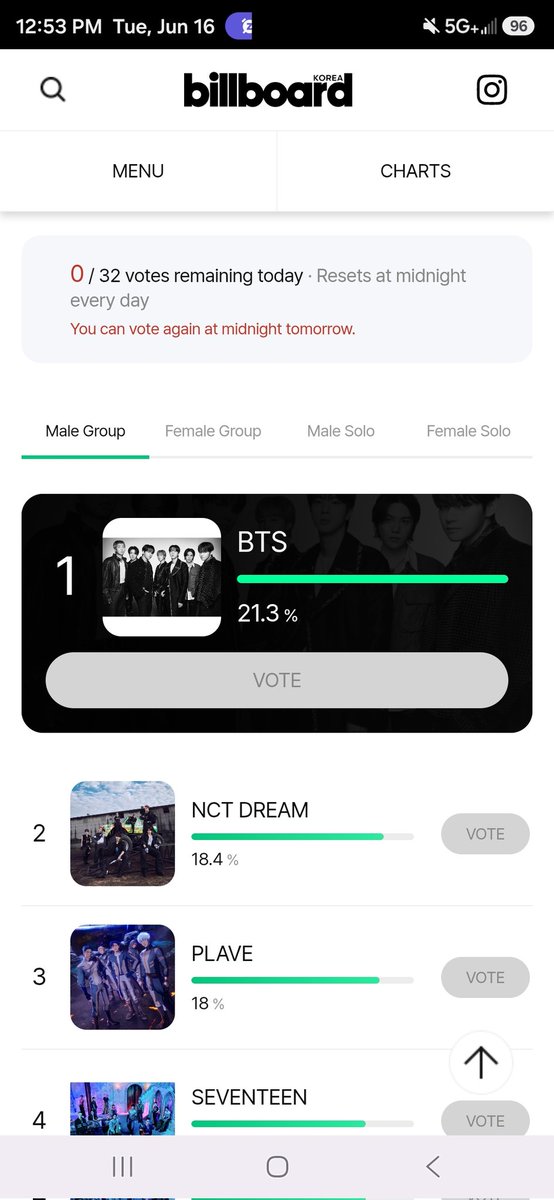Tap the Android home navigation icon
554x1200 pixels.
pyautogui.click(x=277, y=1166)
